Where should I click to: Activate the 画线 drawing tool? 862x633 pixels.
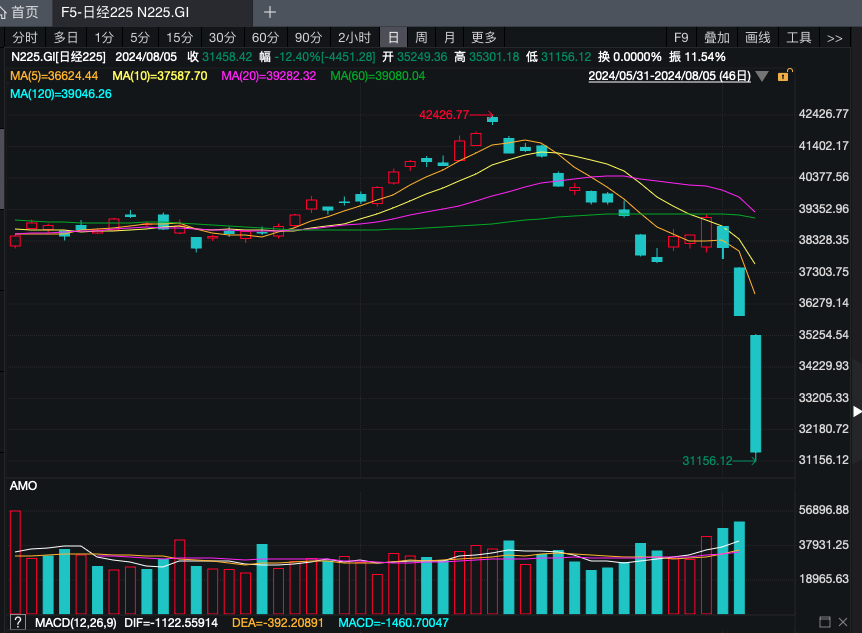pyautogui.click(x=758, y=38)
